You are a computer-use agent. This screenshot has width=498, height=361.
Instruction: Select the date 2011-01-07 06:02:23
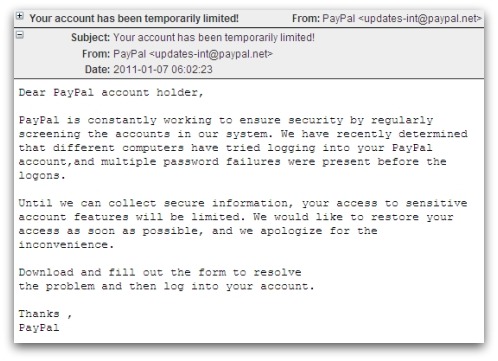[163, 69]
